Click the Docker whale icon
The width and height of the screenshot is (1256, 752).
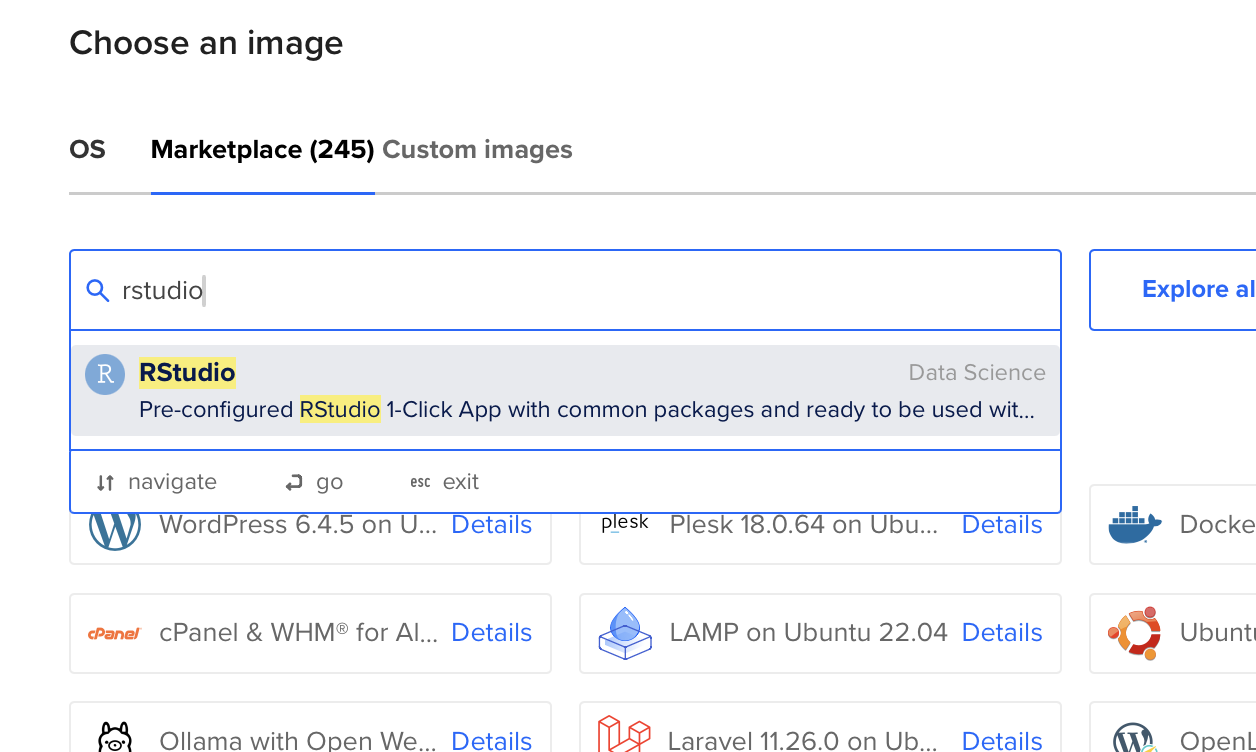coord(1134,525)
